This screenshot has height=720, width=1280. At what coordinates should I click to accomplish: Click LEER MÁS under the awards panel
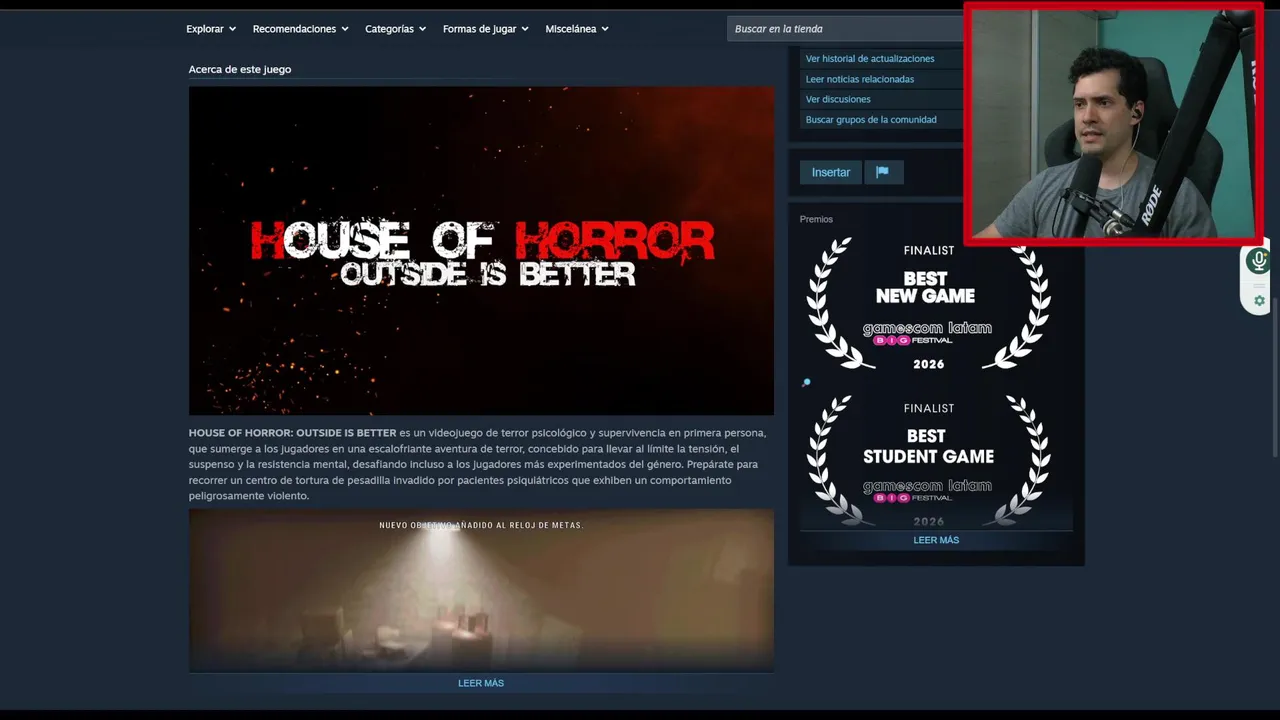936,540
